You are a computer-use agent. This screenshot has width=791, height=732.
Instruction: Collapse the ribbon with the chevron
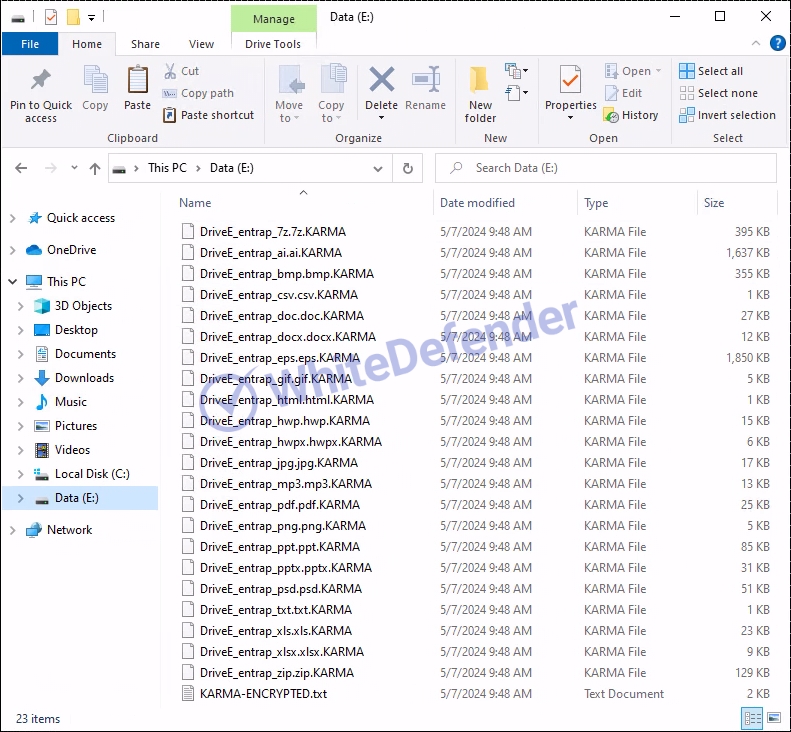(756, 43)
